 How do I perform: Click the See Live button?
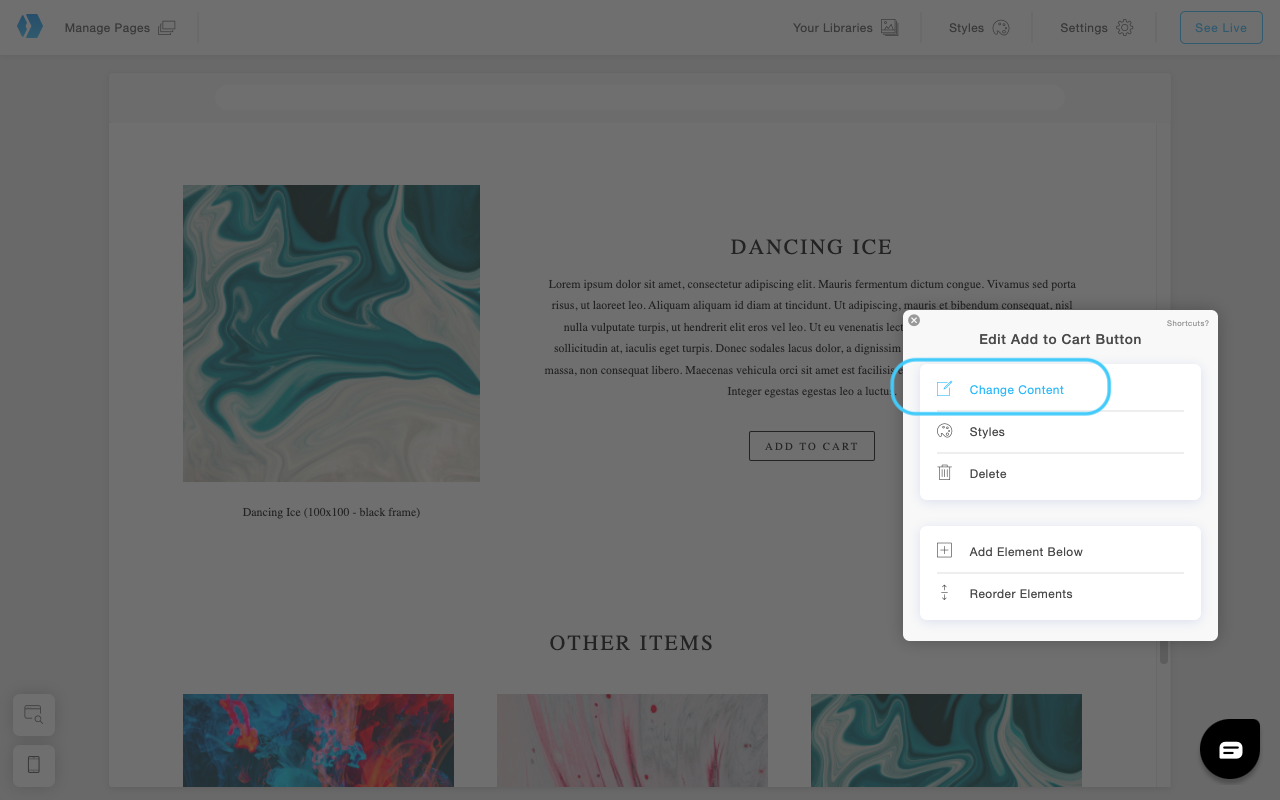click(1220, 28)
